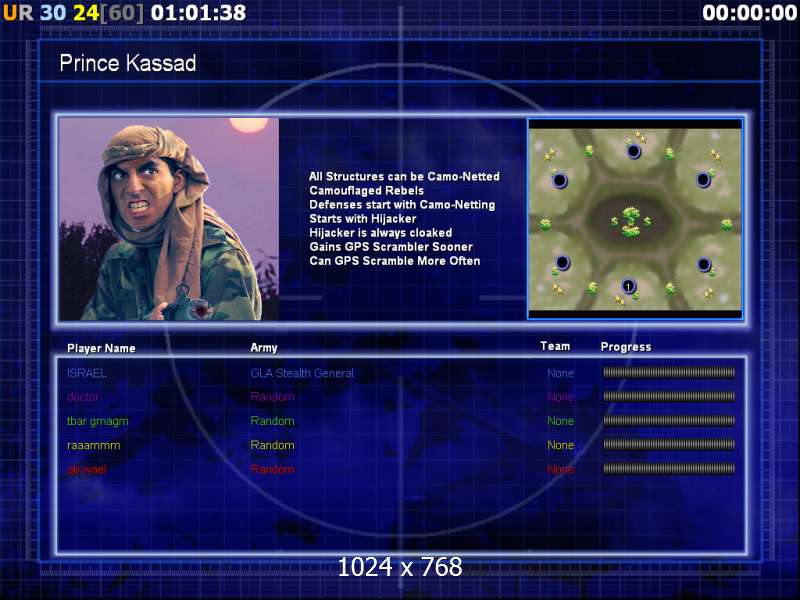This screenshot has height=600, width=800.
Task: Click the 00:00:00 timer
Action: tap(749, 13)
